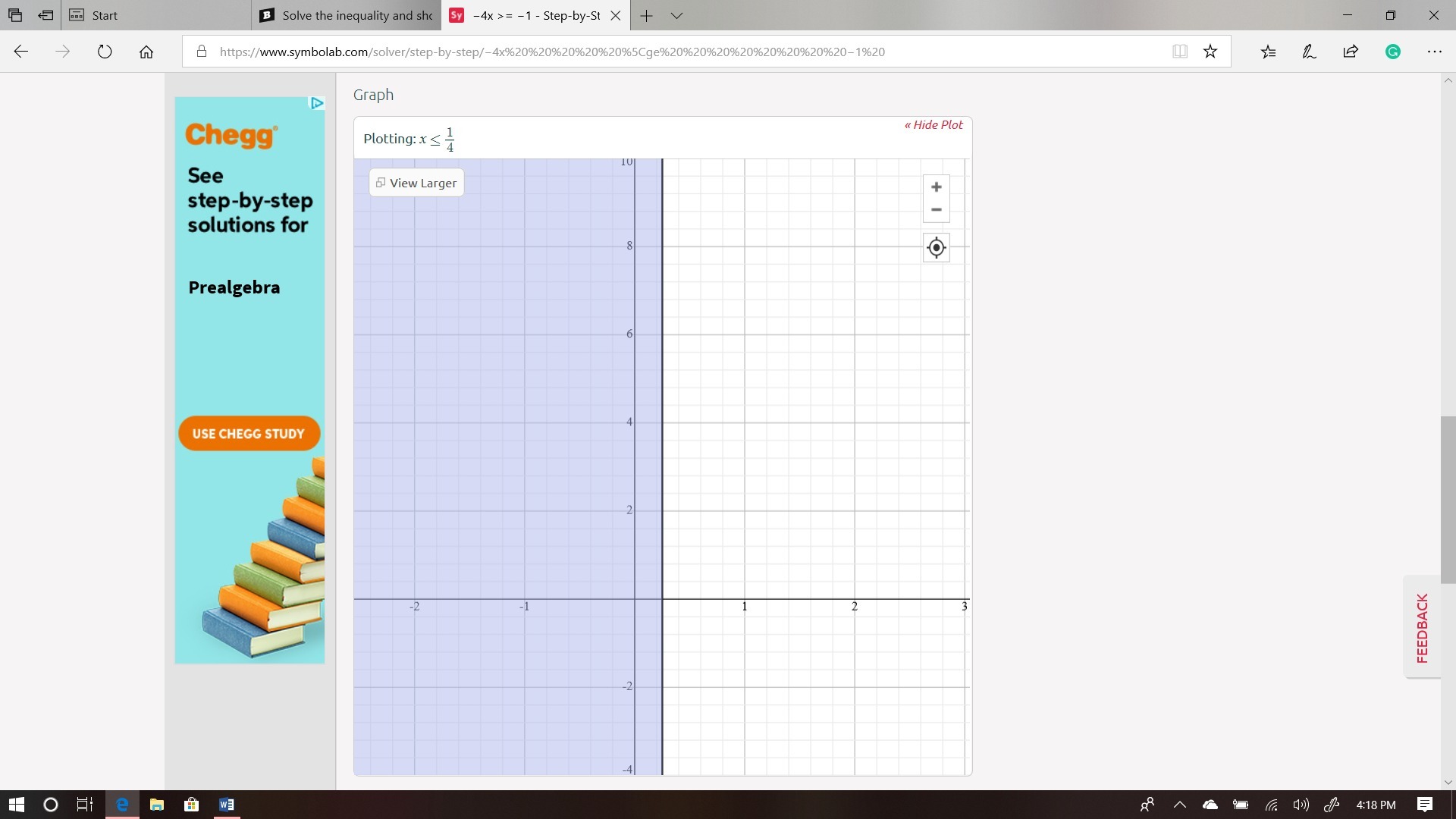The height and width of the screenshot is (819, 1456).
Task: Zoom out on the graph plot
Action: point(936,210)
